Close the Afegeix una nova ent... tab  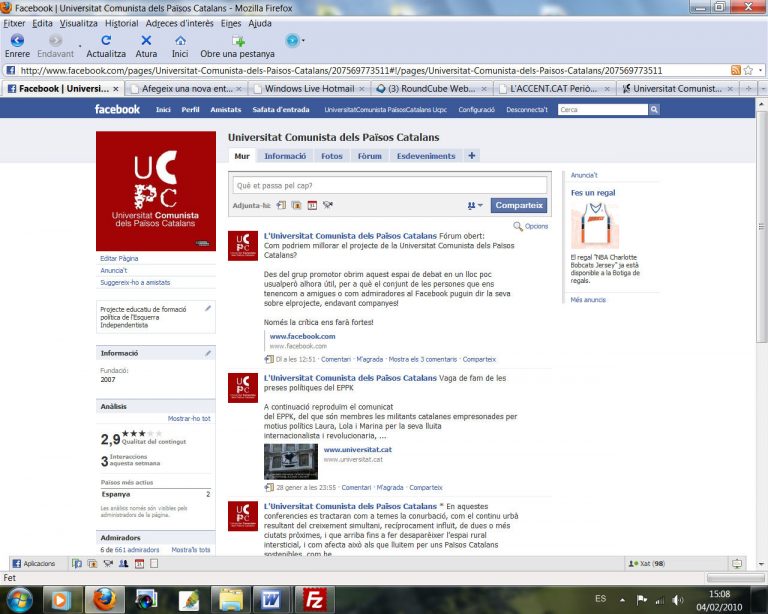click(239, 89)
